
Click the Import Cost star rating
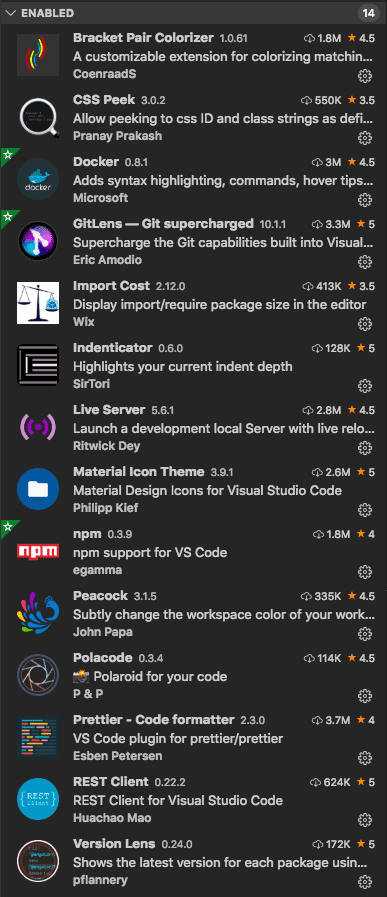click(x=361, y=285)
